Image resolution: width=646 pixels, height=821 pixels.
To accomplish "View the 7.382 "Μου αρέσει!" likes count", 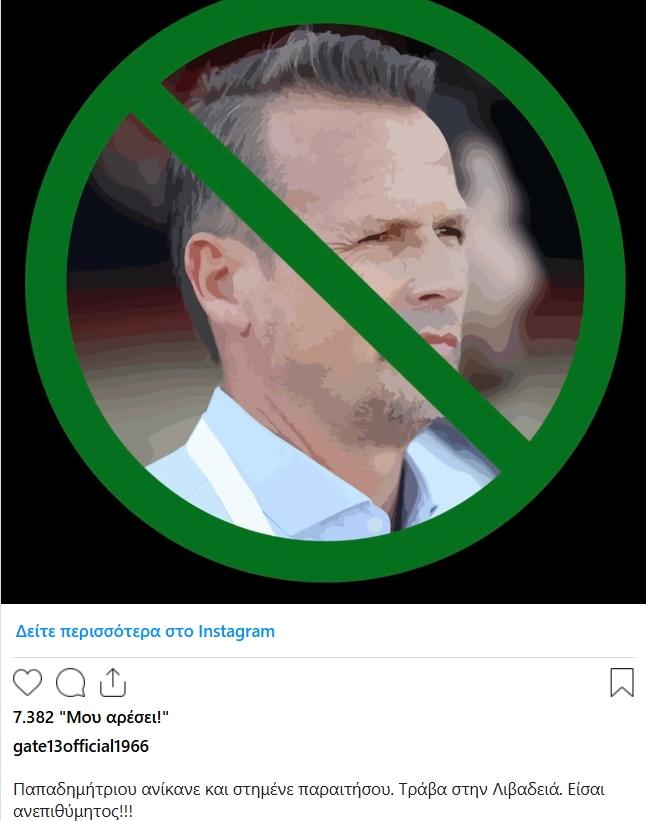I will click(91, 717).
